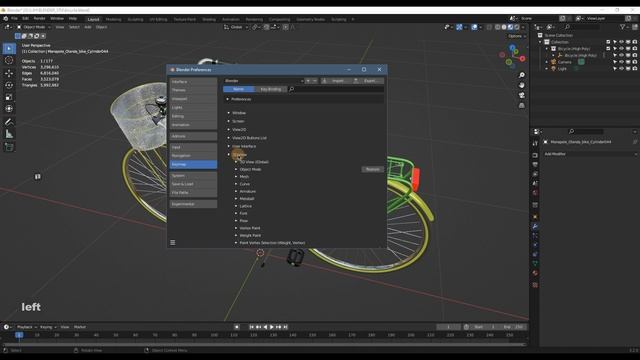Select the Select Box tool
Image resolution: width=640 pixels, height=360 pixels.
pos(9,49)
